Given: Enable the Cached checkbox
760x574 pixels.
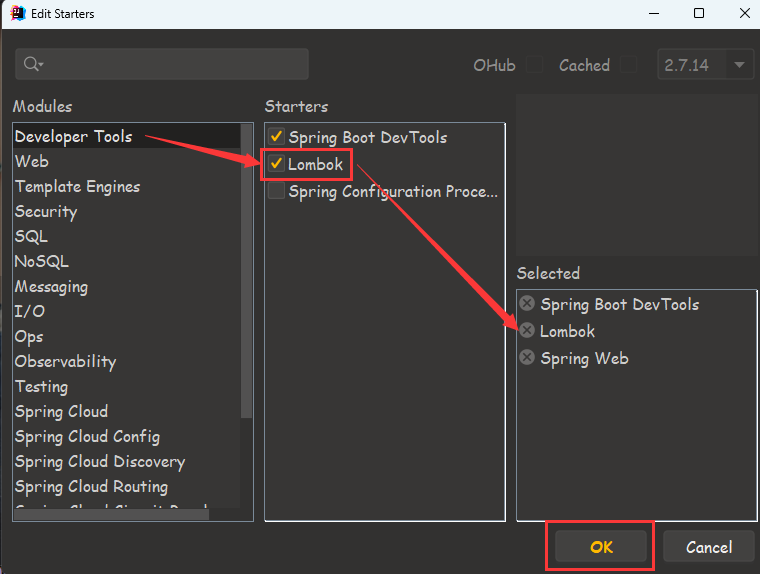Looking at the screenshot, I should coord(629,64).
